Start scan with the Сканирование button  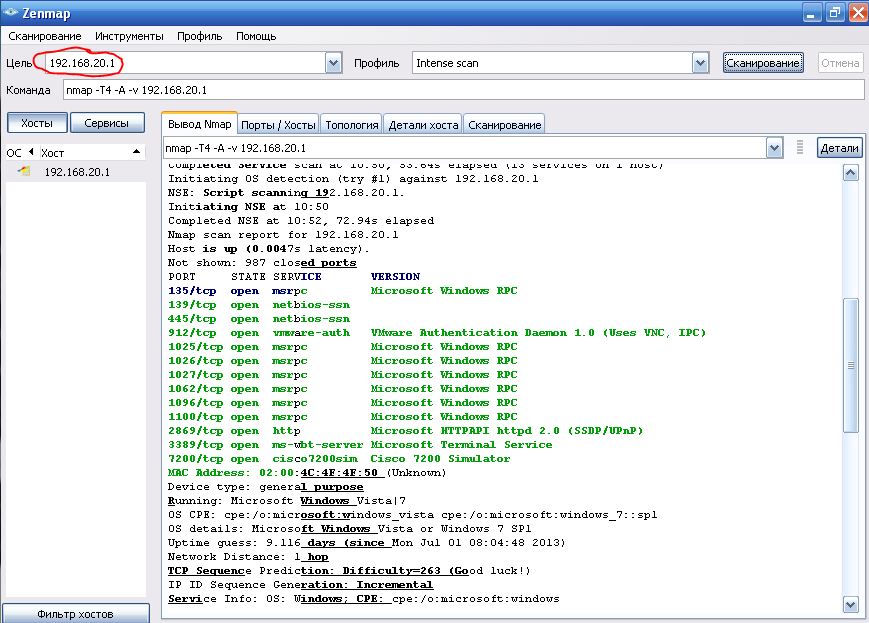[x=763, y=63]
